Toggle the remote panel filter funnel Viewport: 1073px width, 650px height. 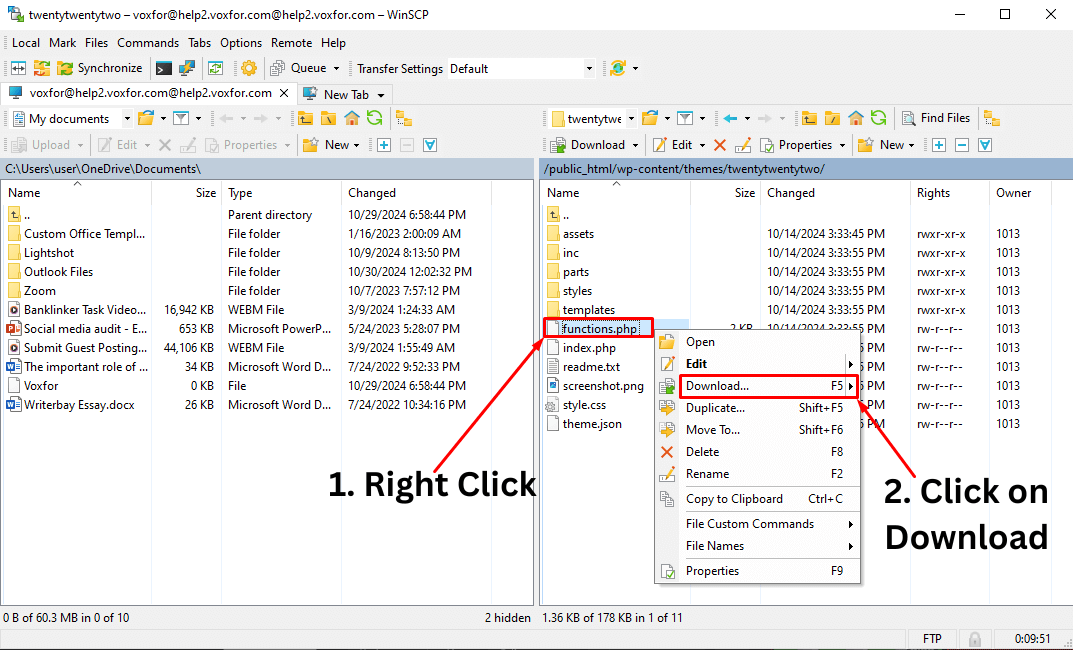click(x=684, y=117)
